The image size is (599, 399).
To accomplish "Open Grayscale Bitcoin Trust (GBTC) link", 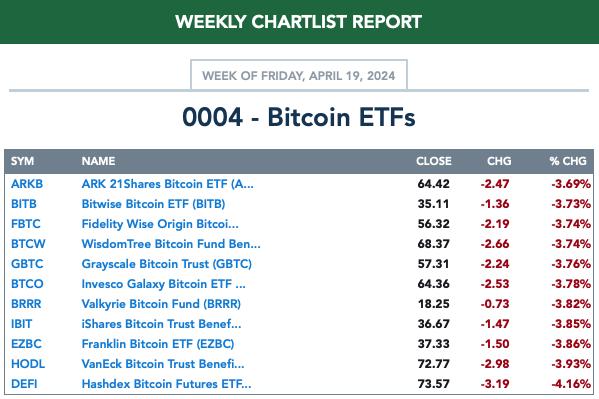I will (167, 264).
